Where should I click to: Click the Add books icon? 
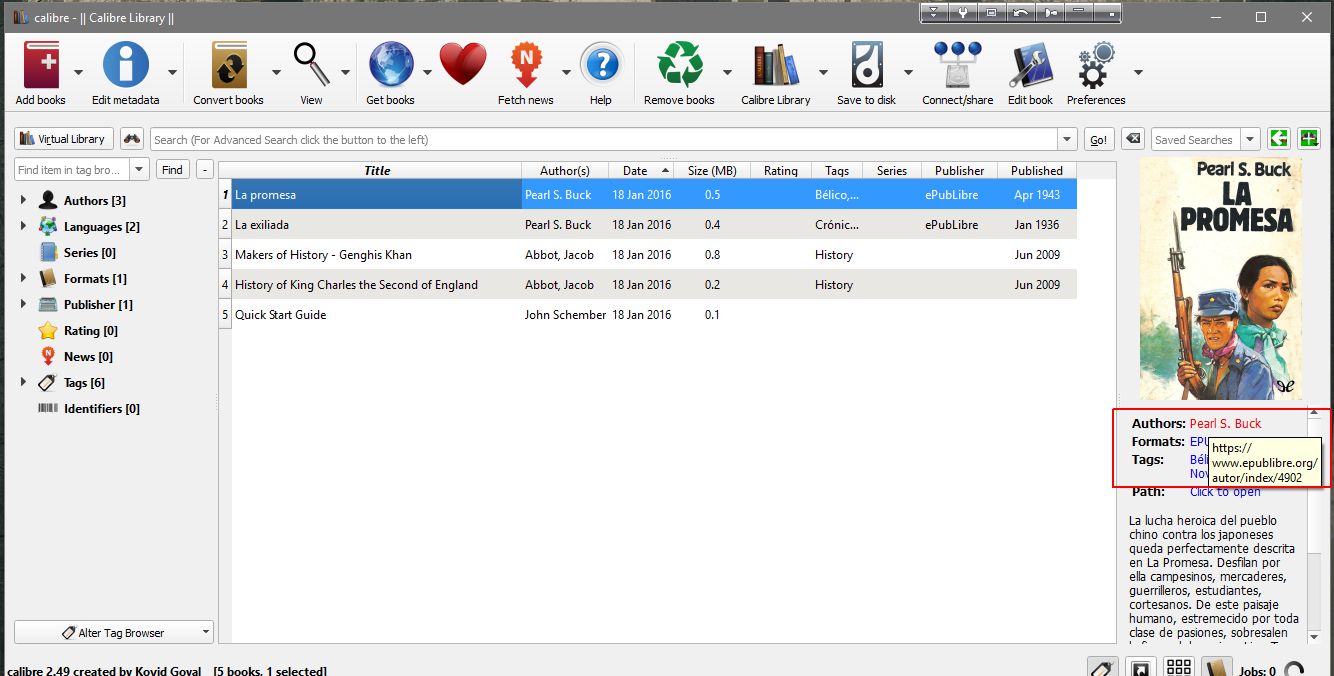[41, 66]
